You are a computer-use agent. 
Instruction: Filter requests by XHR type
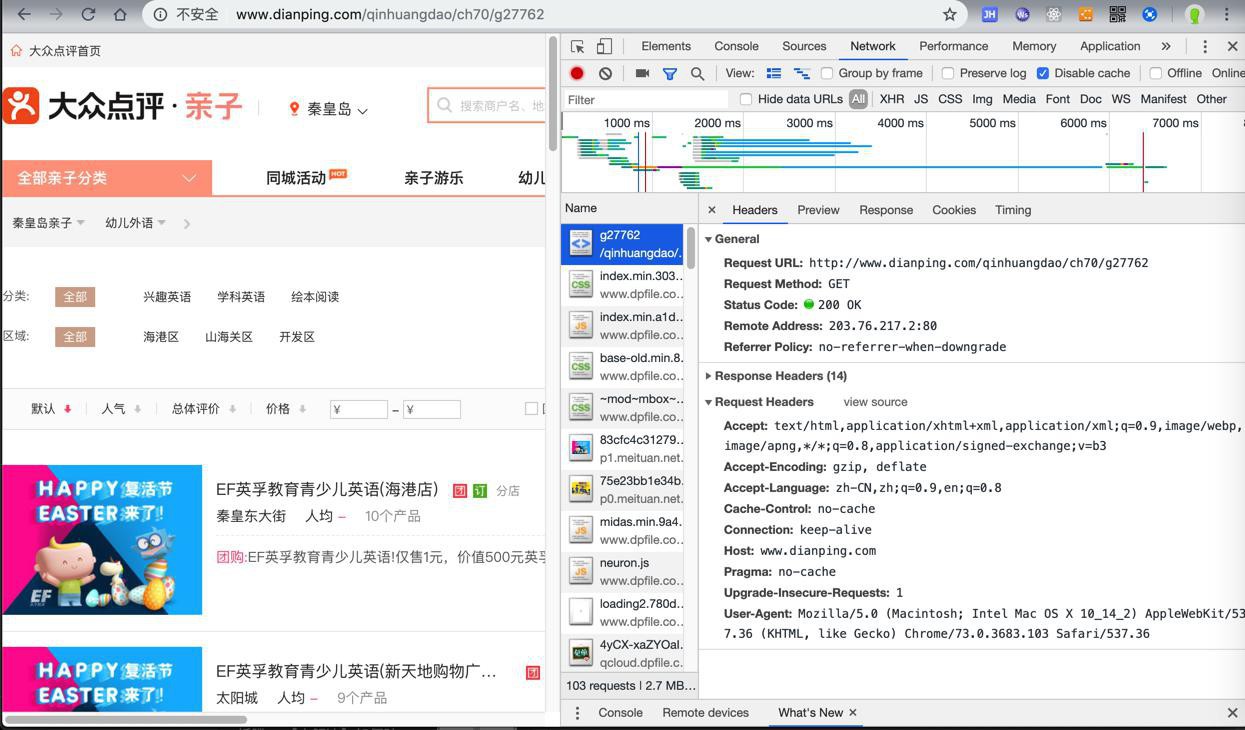[x=892, y=99]
